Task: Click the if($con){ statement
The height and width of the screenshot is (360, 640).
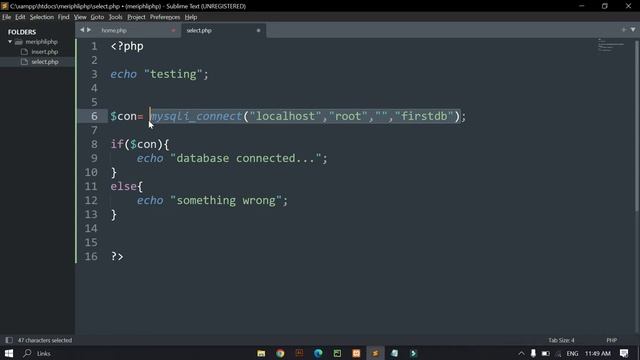Action: click(x=140, y=144)
